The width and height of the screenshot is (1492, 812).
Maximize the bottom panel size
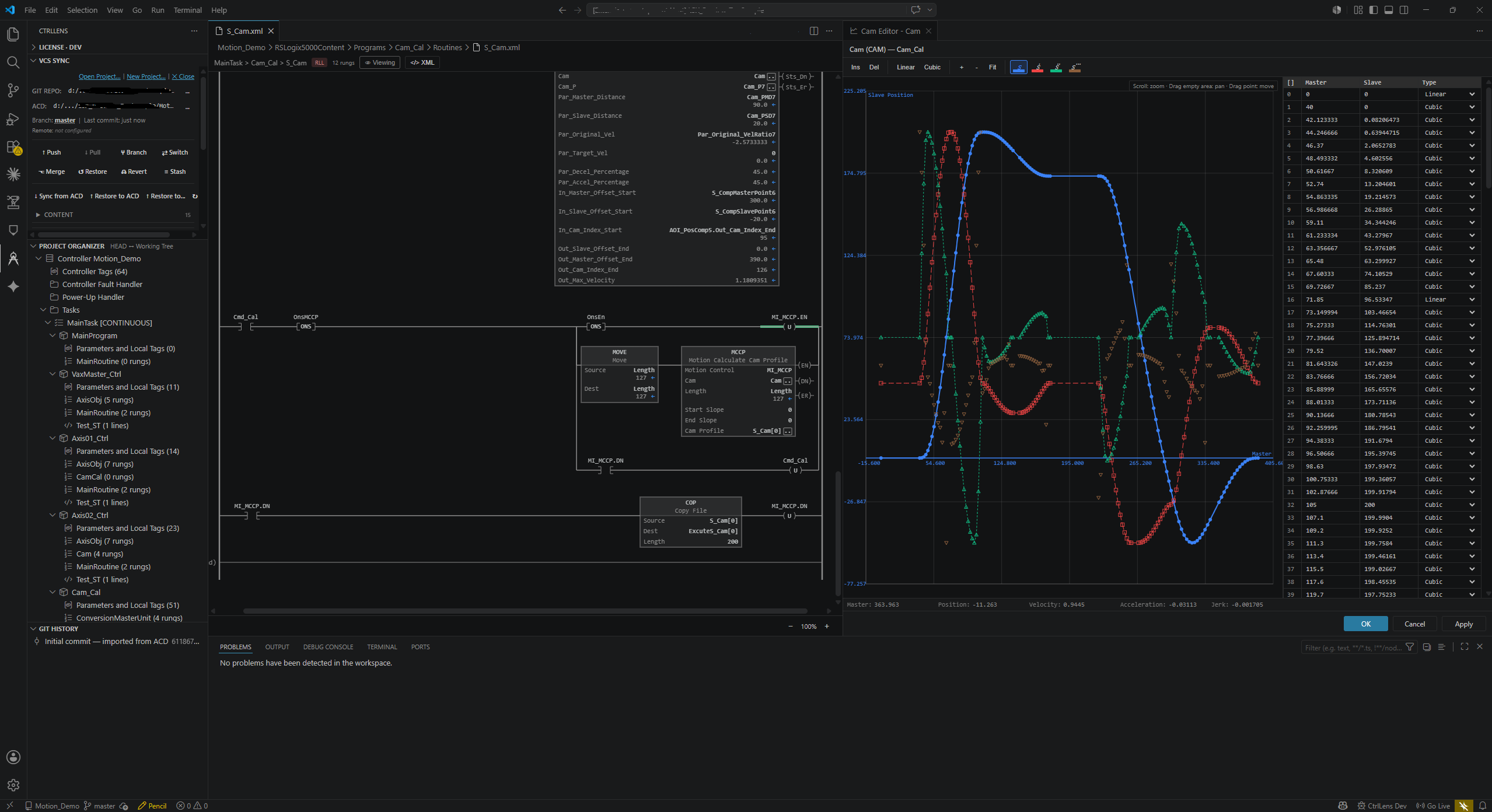[1465, 646]
